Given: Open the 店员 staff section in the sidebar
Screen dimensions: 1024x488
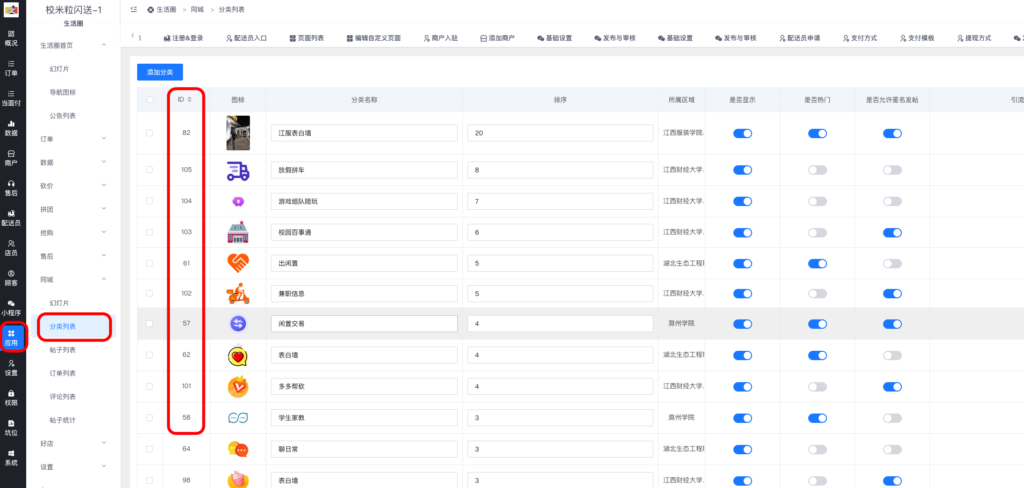Looking at the screenshot, I should pyautogui.click(x=11, y=248).
